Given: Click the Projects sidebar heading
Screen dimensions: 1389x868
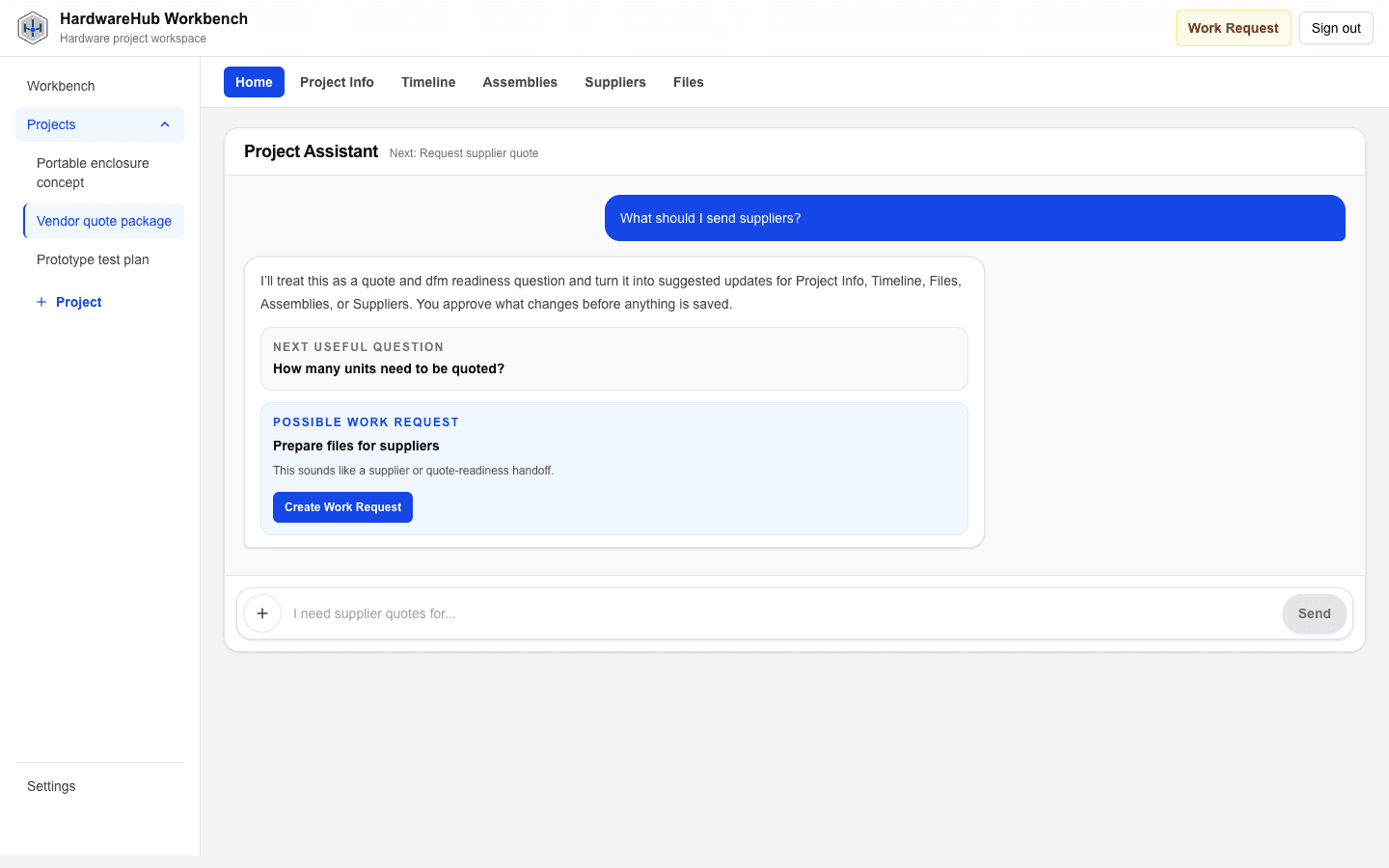Looking at the screenshot, I should pyautogui.click(x=99, y=124).
